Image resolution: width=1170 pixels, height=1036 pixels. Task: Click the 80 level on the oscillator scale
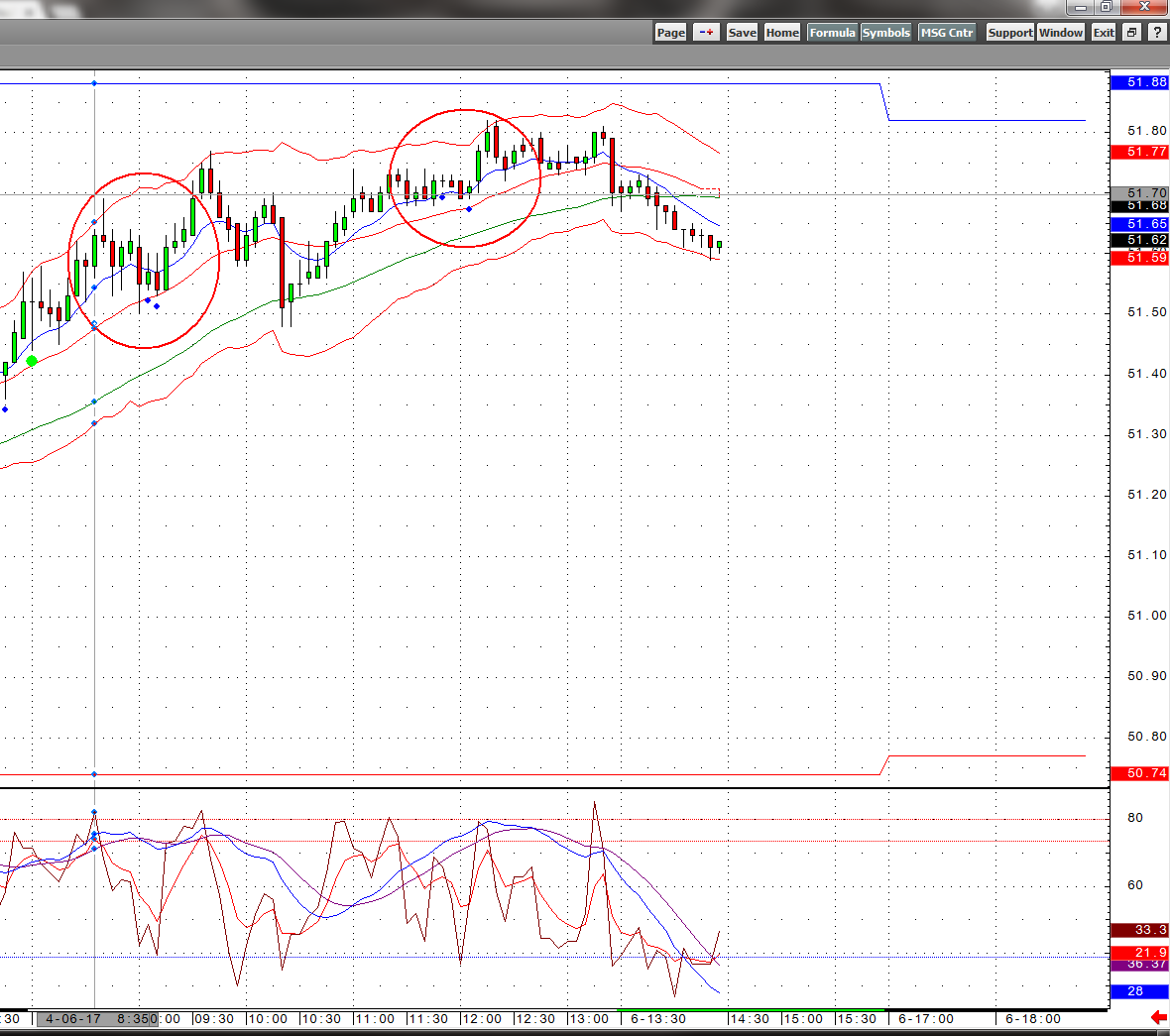tap(1135, 818)
